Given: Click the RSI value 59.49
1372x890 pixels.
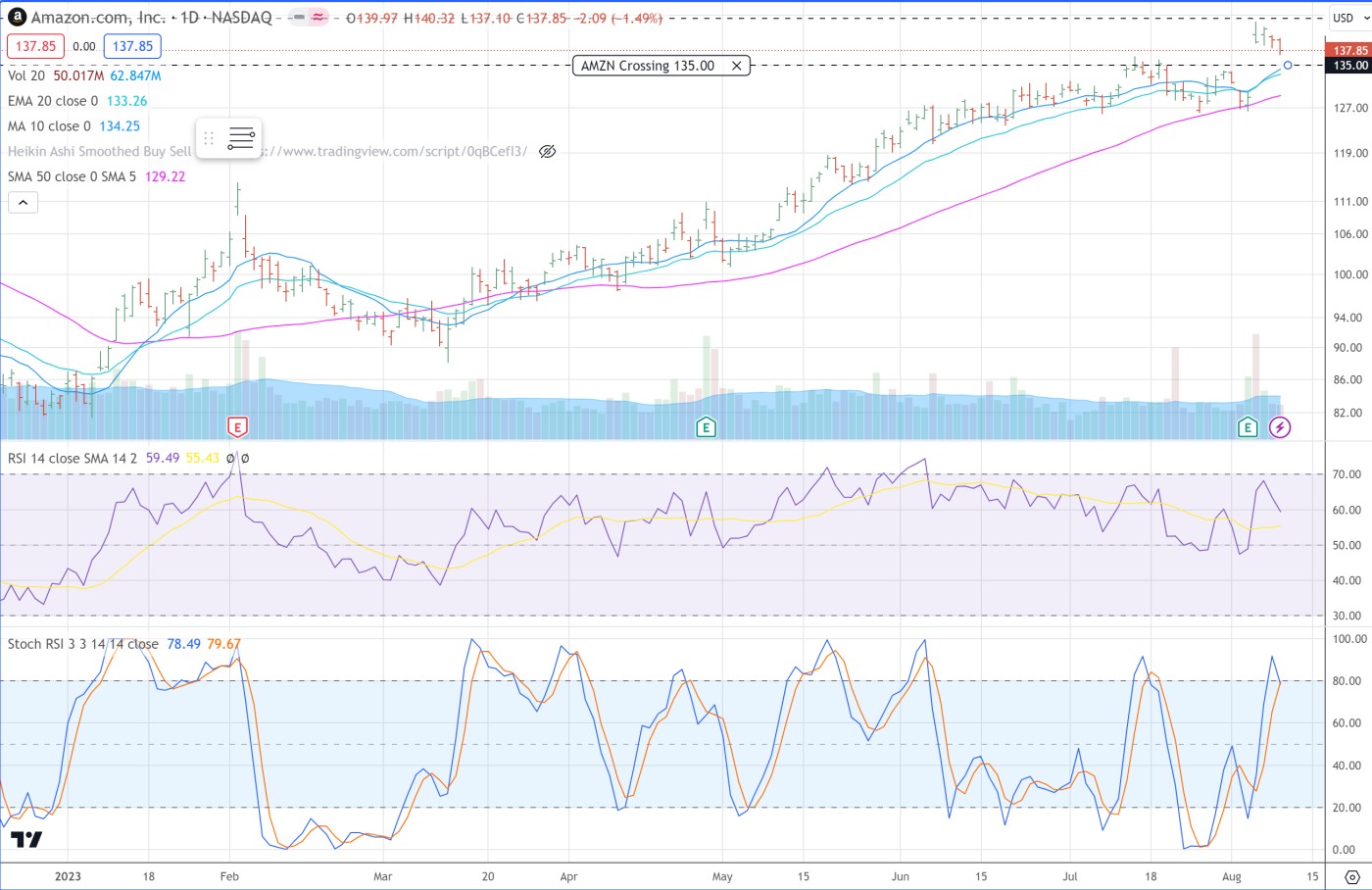Looking at the screenshot, I should [163, 458].
